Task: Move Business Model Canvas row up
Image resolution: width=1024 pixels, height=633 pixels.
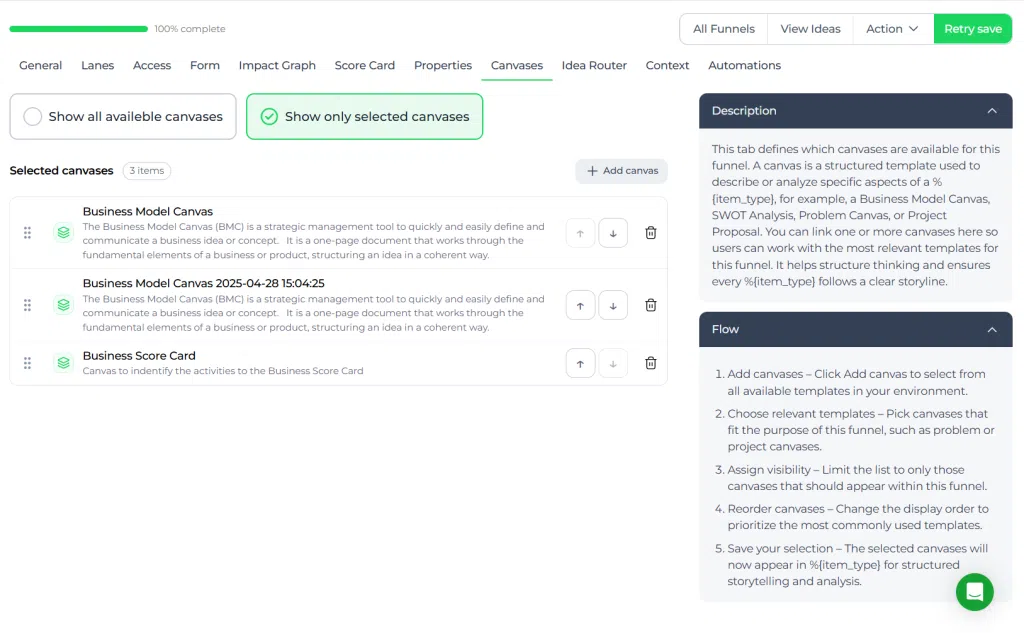Action: tap(580, 233)
